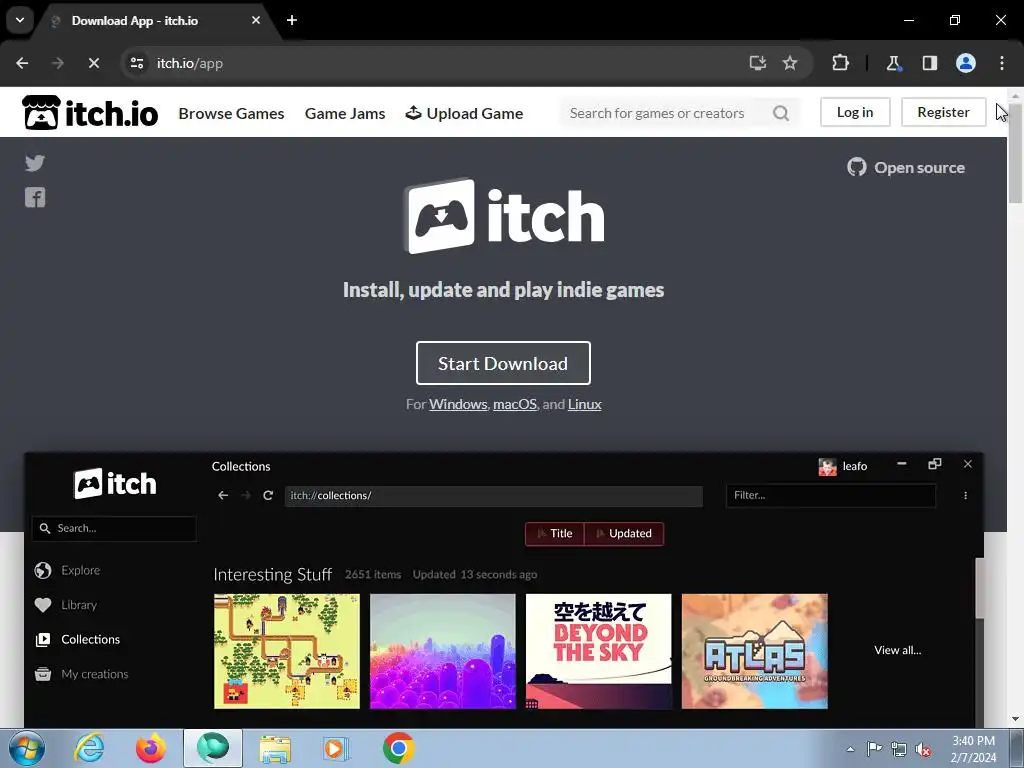The height and width of the screenshot is (768, 1024).
Task: Open the Windows download link
Action: click(x=458, y=404)
